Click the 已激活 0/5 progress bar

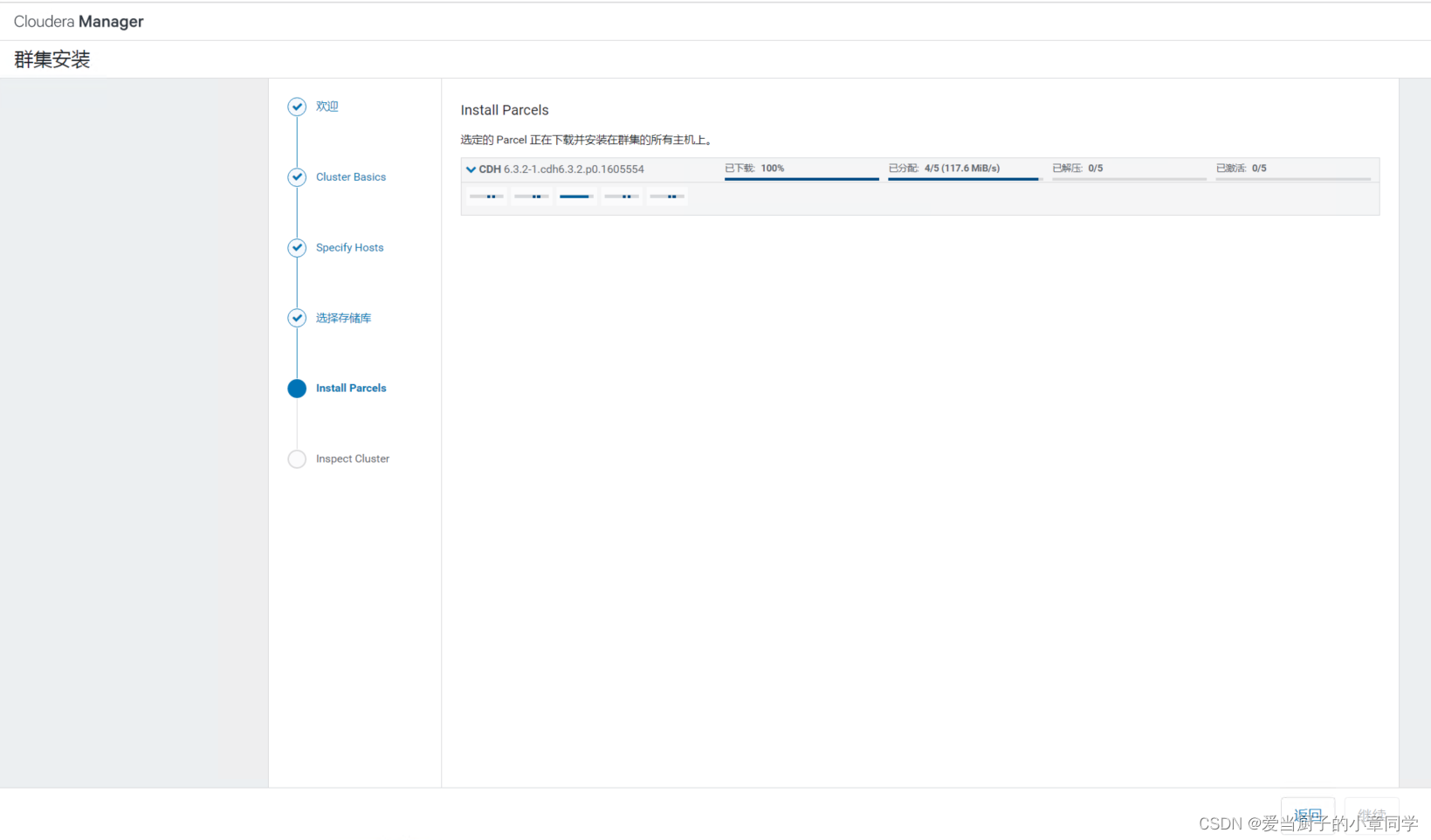click(1293, 179)
